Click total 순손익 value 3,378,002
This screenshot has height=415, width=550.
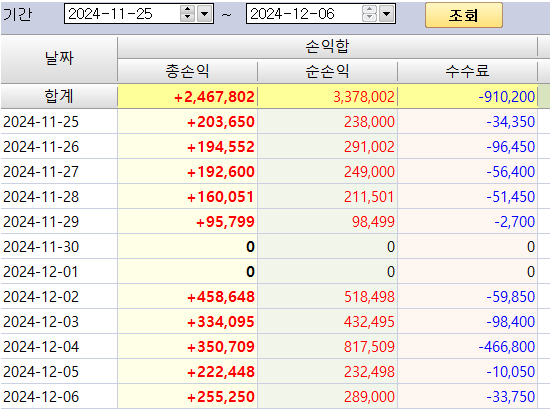327,96
